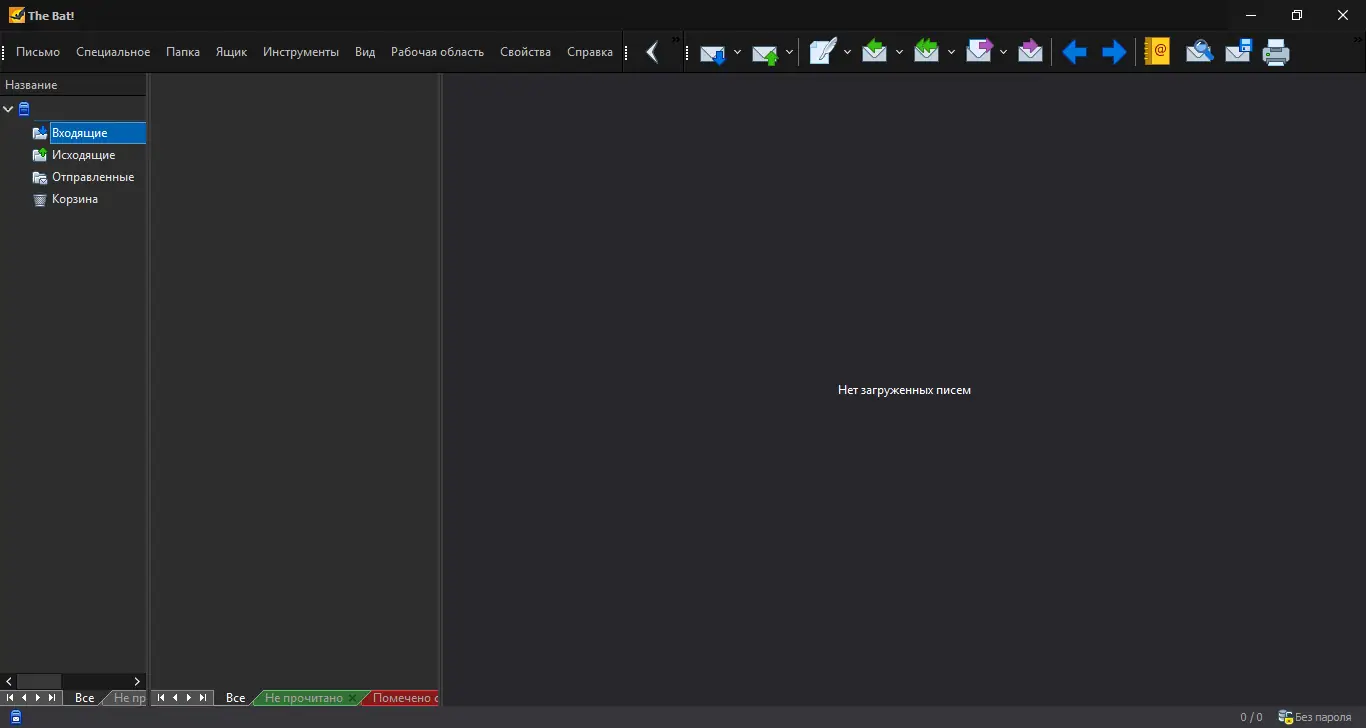Open dropdown next to send queued mail
The height and width of the screenshot is (728, 1366).
(x=789, y=52)
